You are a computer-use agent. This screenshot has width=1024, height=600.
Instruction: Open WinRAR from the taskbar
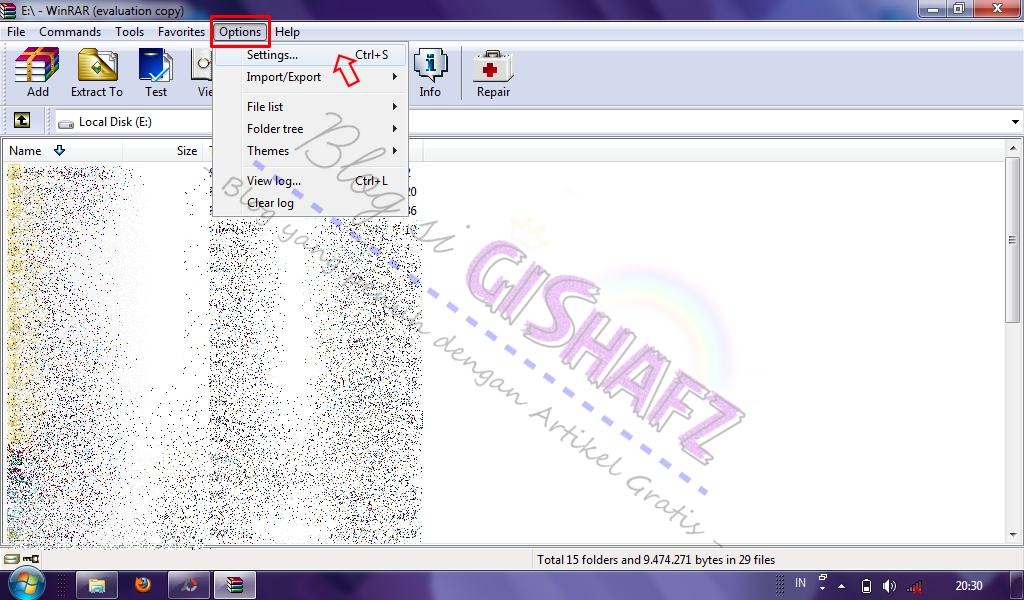click(x=234, y=583)
